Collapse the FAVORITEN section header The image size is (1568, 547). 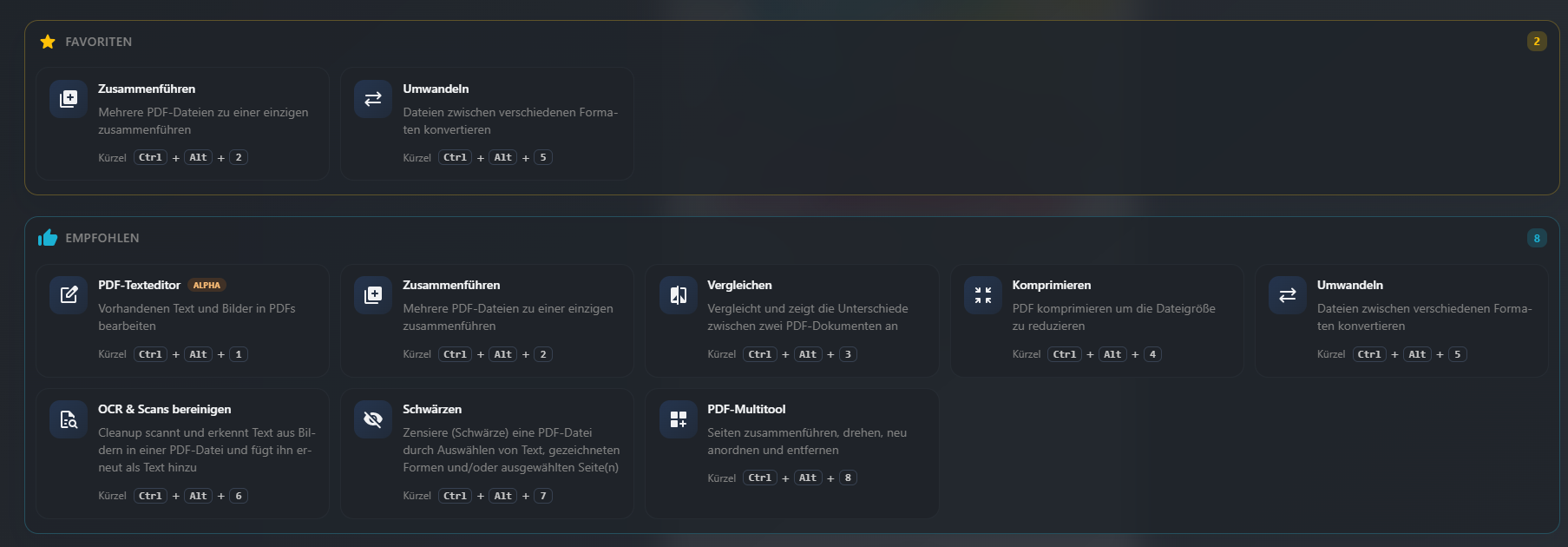[99, 42]
